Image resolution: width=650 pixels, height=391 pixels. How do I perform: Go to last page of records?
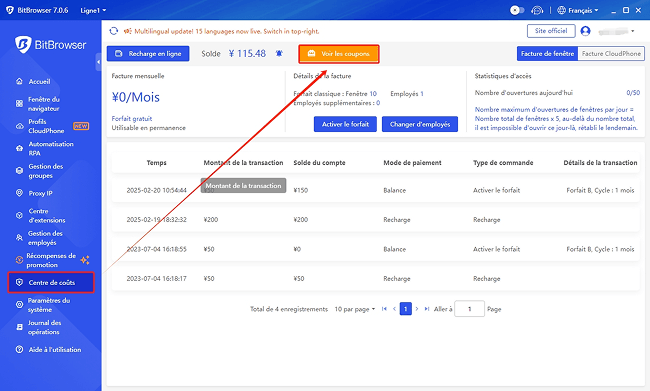coord(427,308)
